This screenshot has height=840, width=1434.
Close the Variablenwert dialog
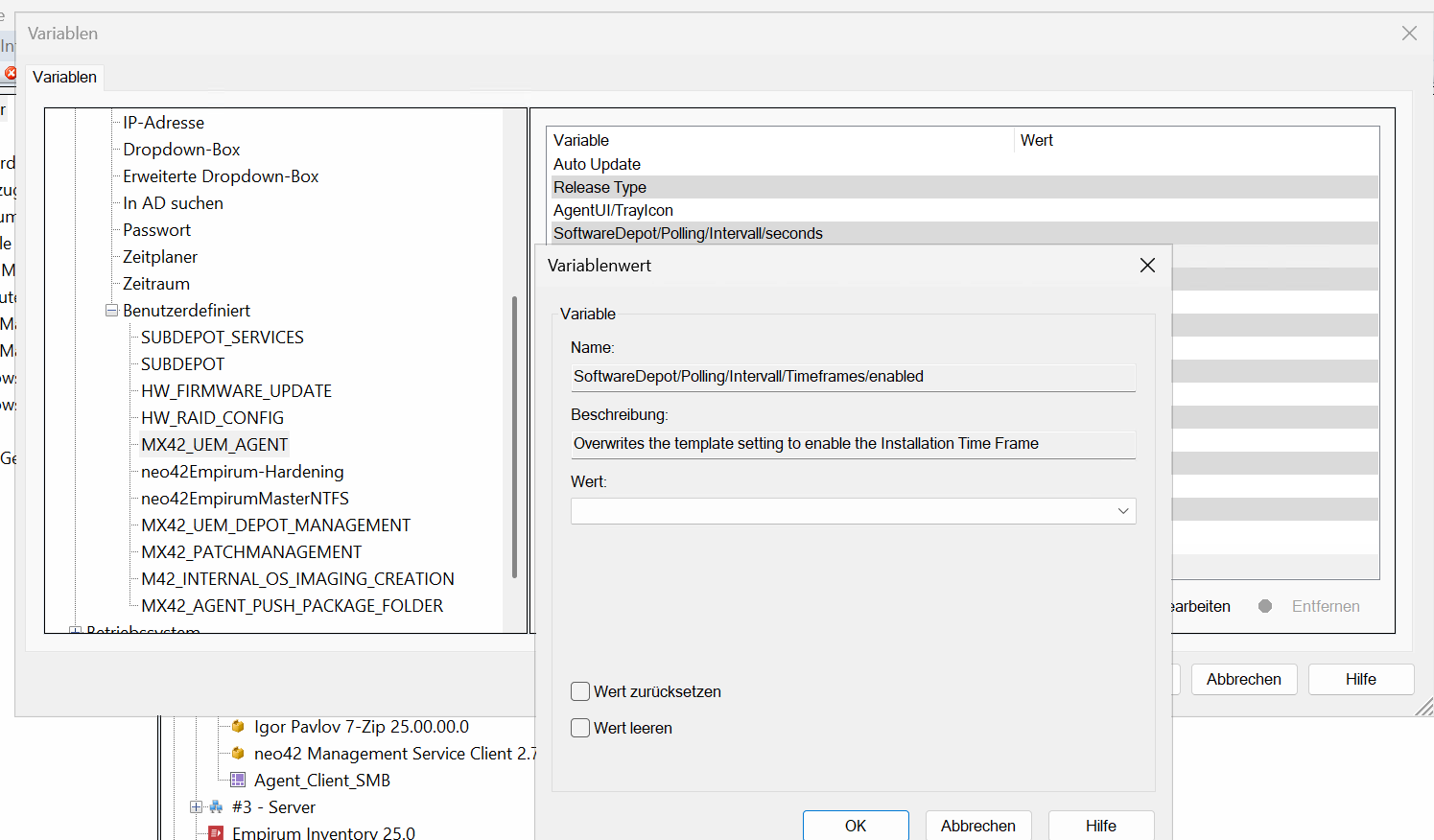(x=1147, y=266)
